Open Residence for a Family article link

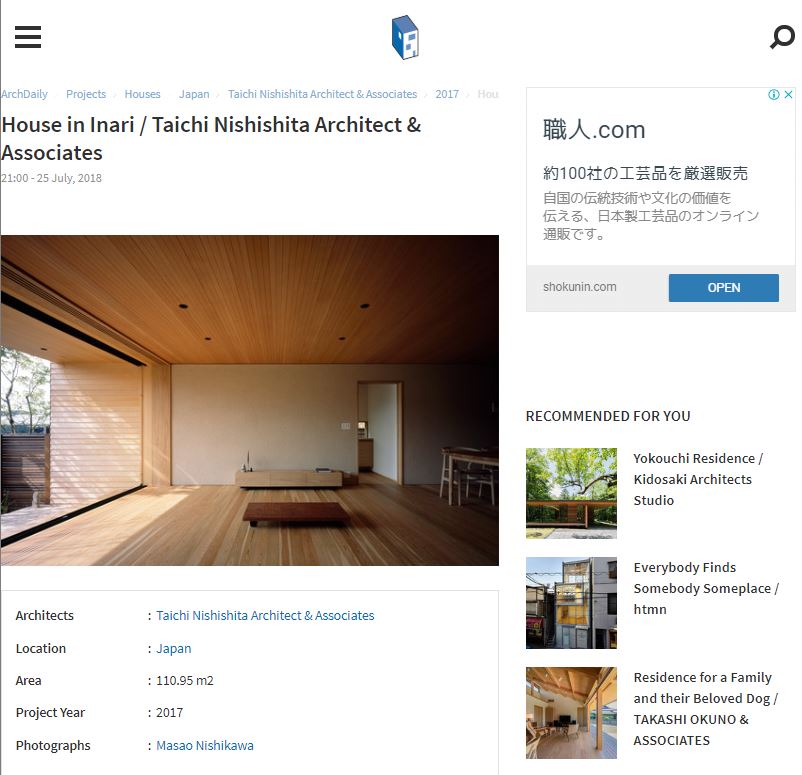(705, 708)
